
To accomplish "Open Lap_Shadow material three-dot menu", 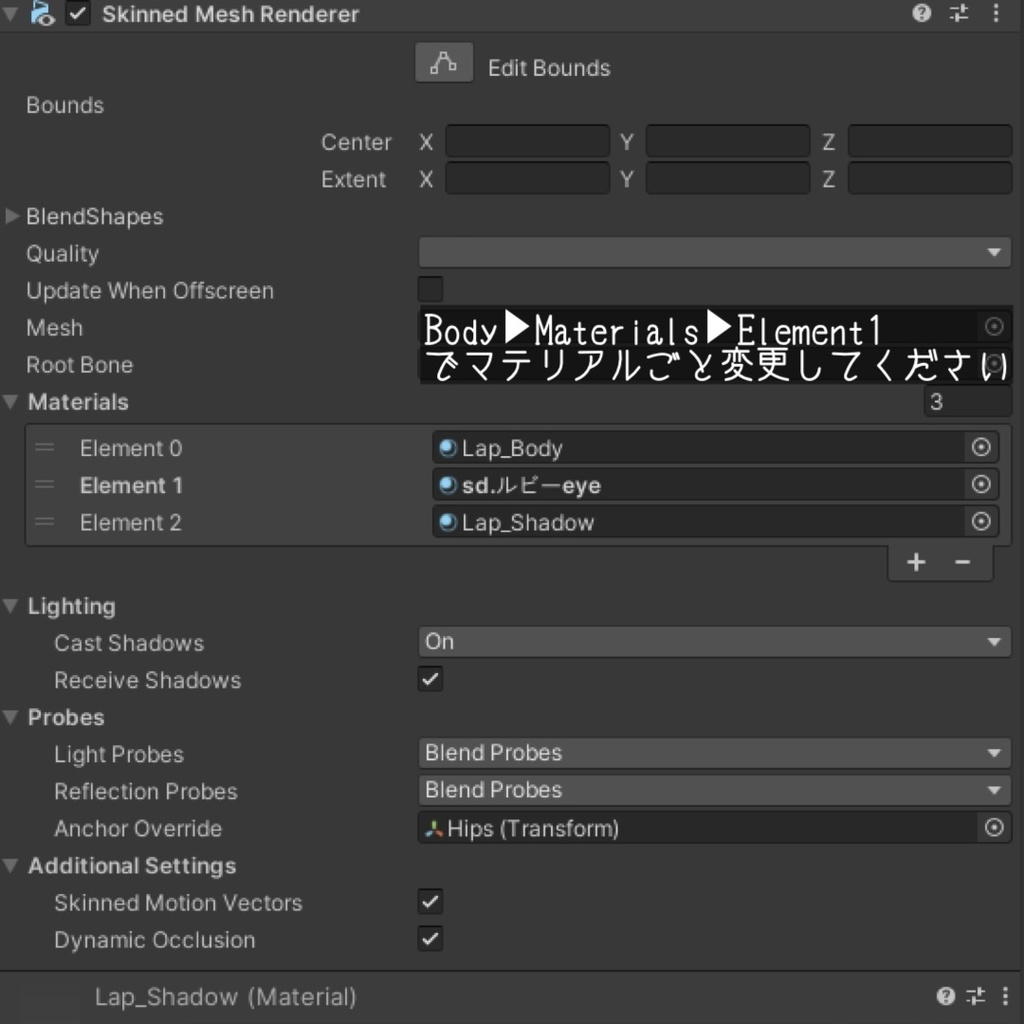I will pyautogui.click(x=1006, y=996).
